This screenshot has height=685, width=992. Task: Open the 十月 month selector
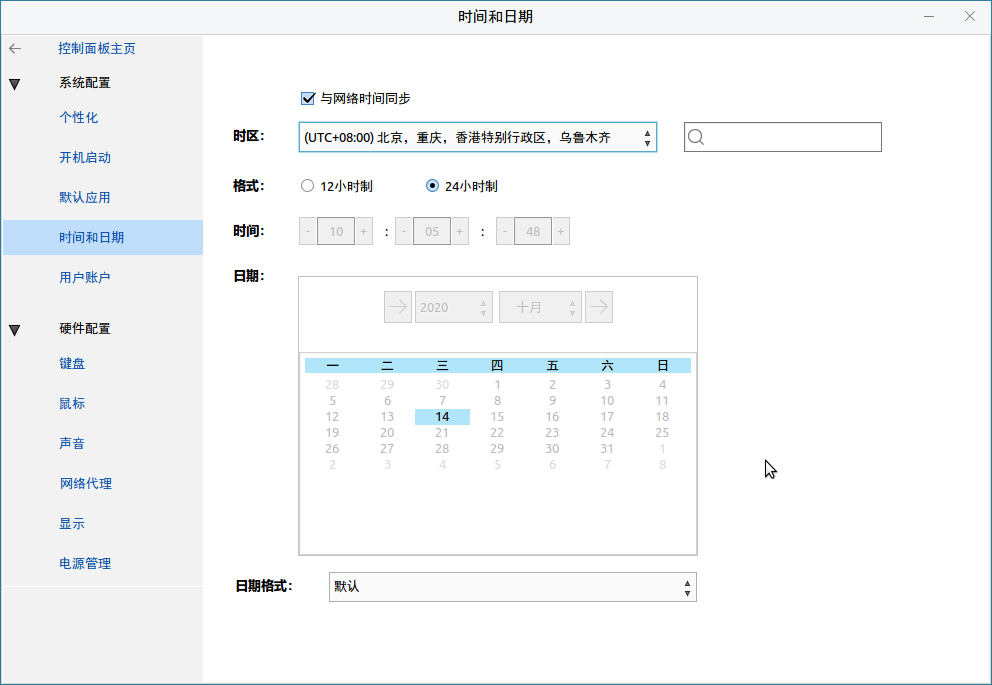click(x=540, y=307)
